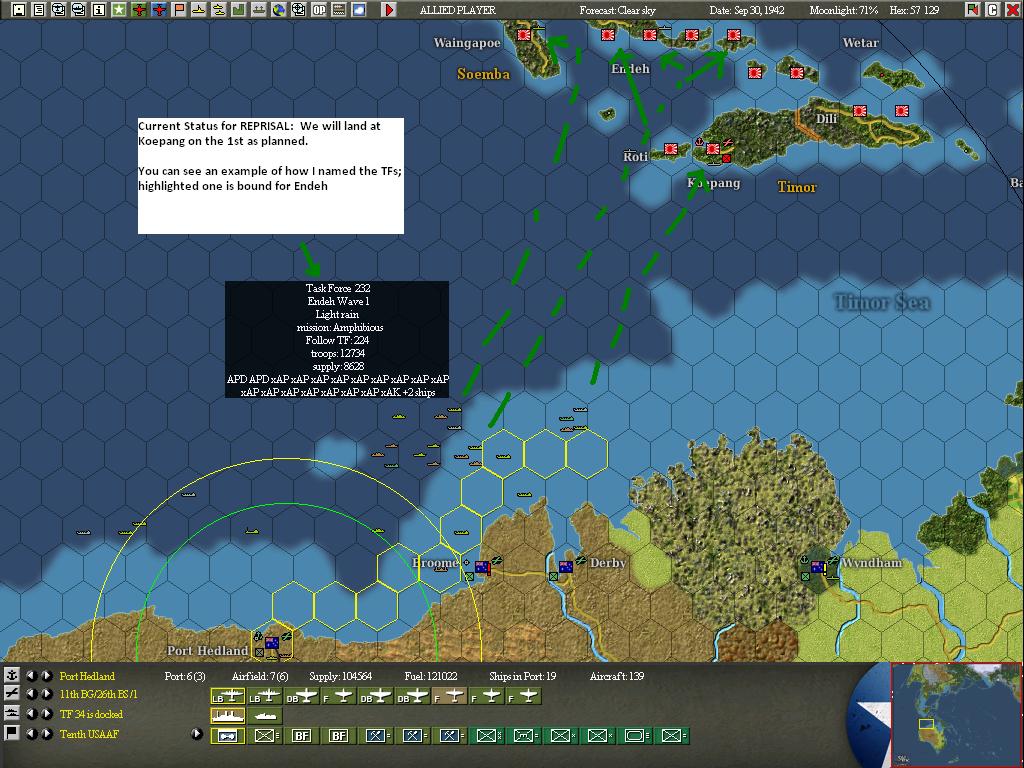Select the first BF base force unit icon
The image size is (1024, 768).
[302, 735]
